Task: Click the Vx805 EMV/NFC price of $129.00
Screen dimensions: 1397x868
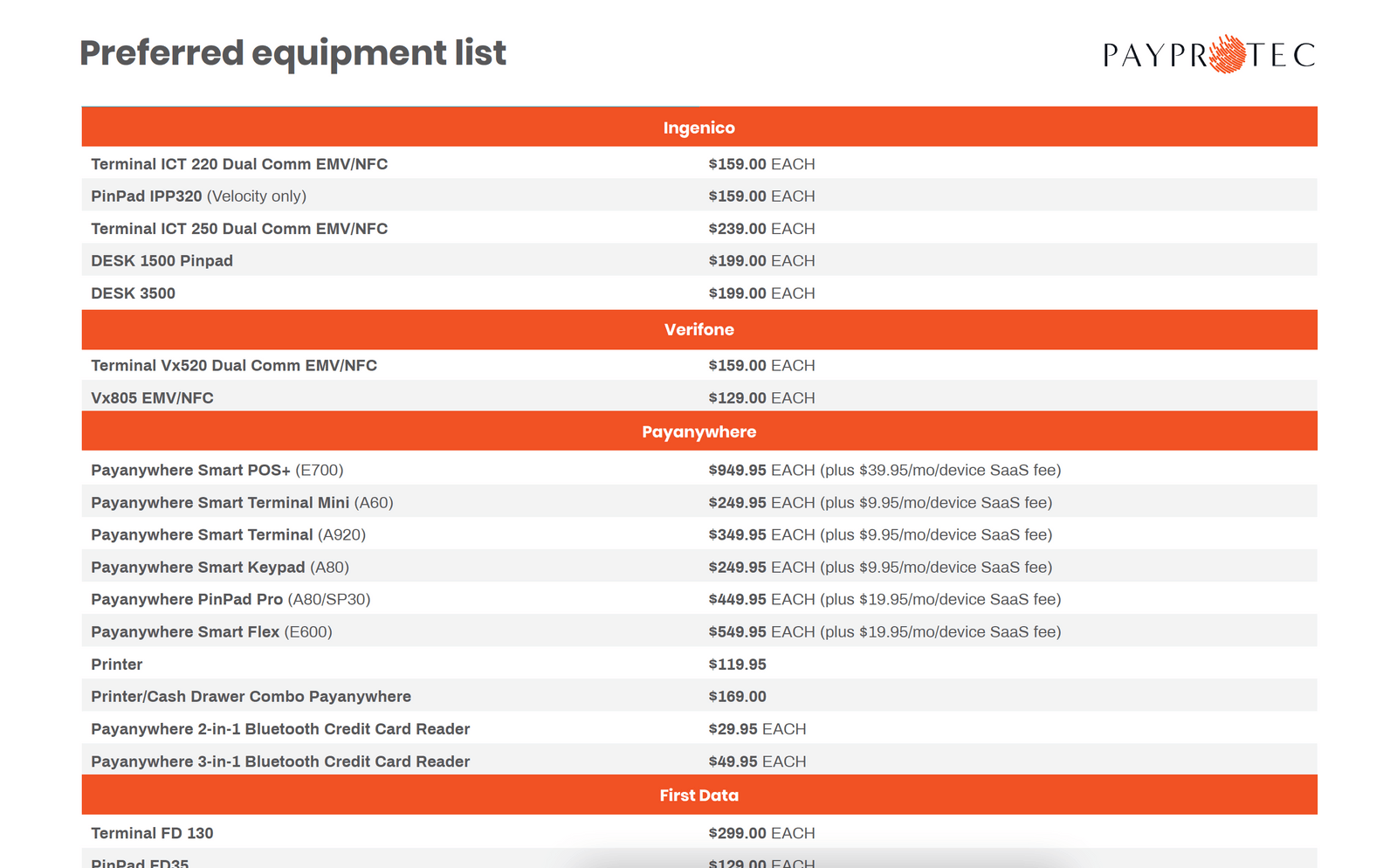Action: 737,397
